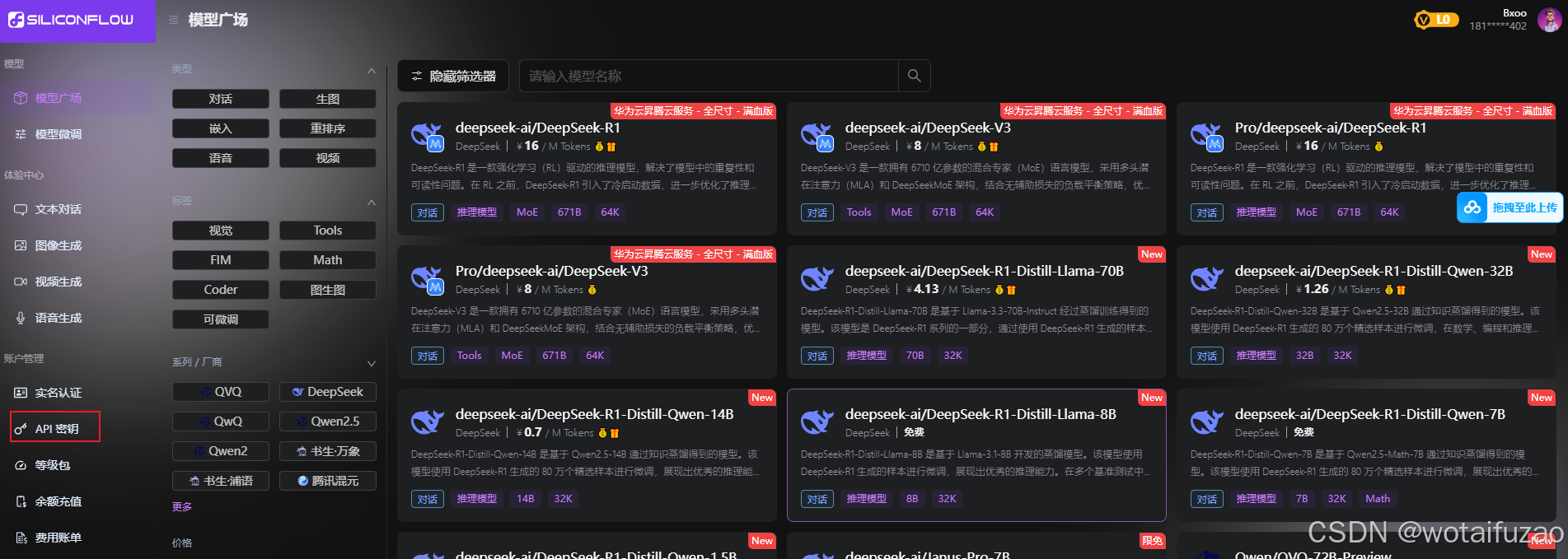
Task: Click the 更多 link under vendors
Action: pos(182,507)
